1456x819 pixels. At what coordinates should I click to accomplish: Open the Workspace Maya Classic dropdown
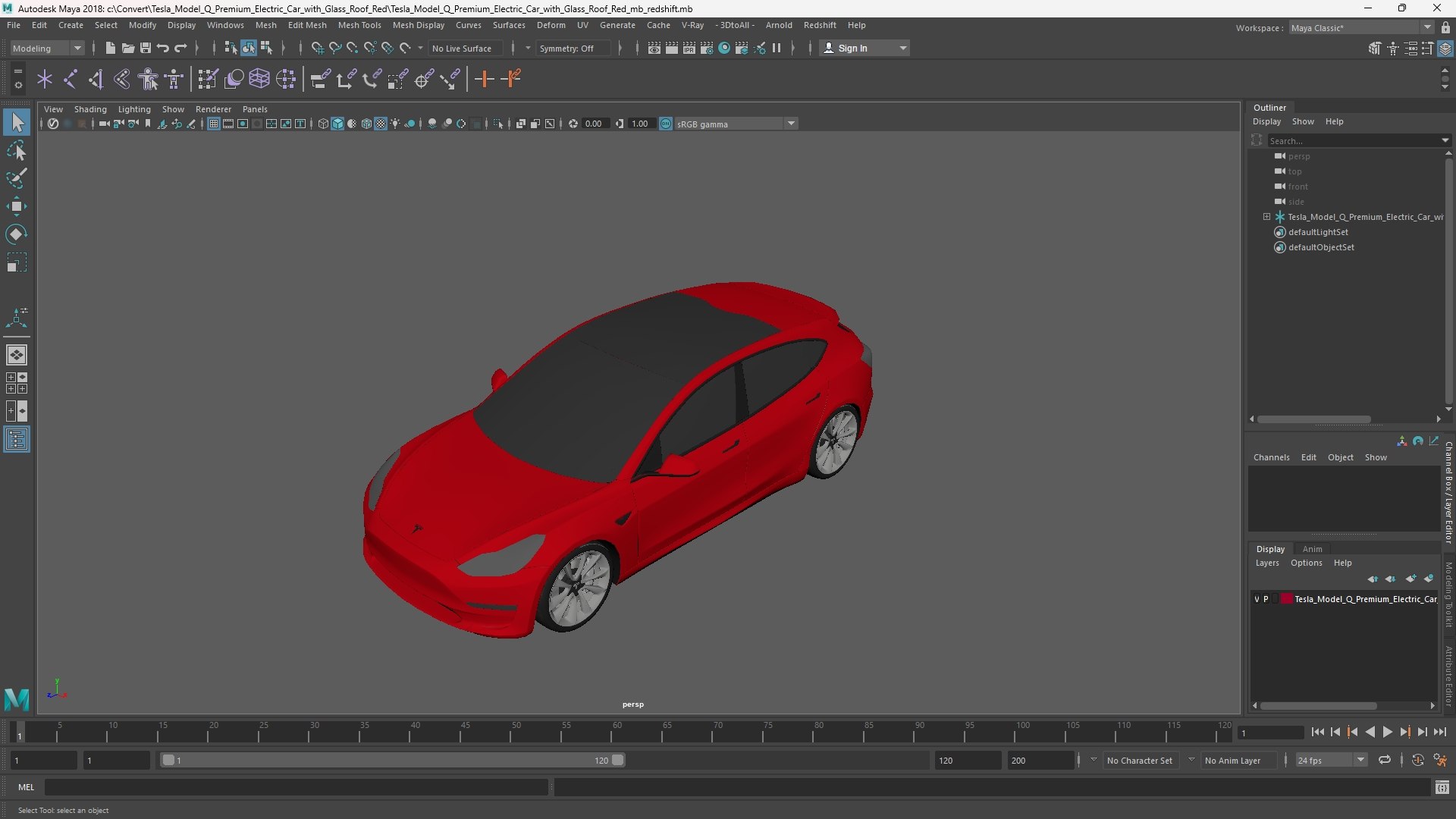pyautogui.click(x=1360, y=27)
